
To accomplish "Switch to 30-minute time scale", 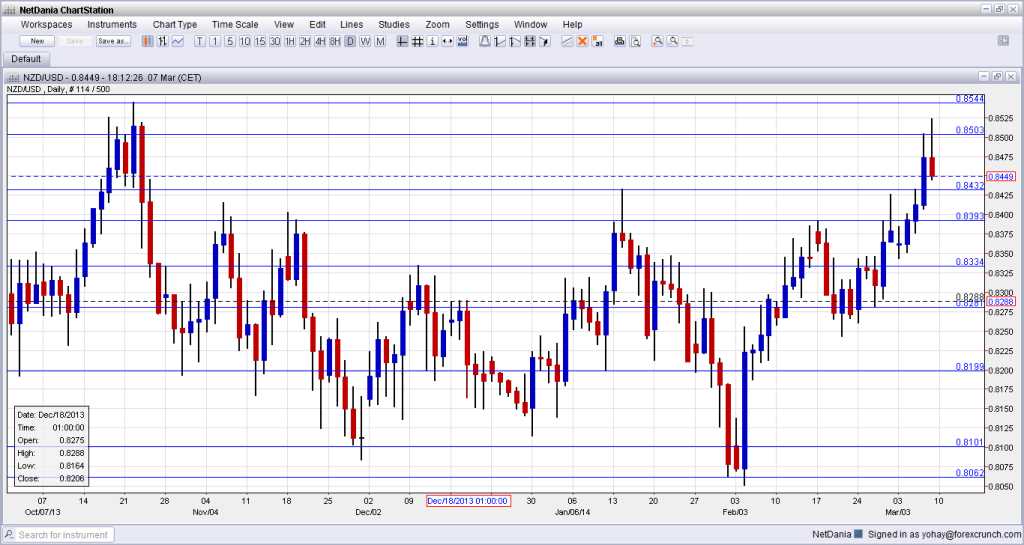I will (x=275, y=41).
